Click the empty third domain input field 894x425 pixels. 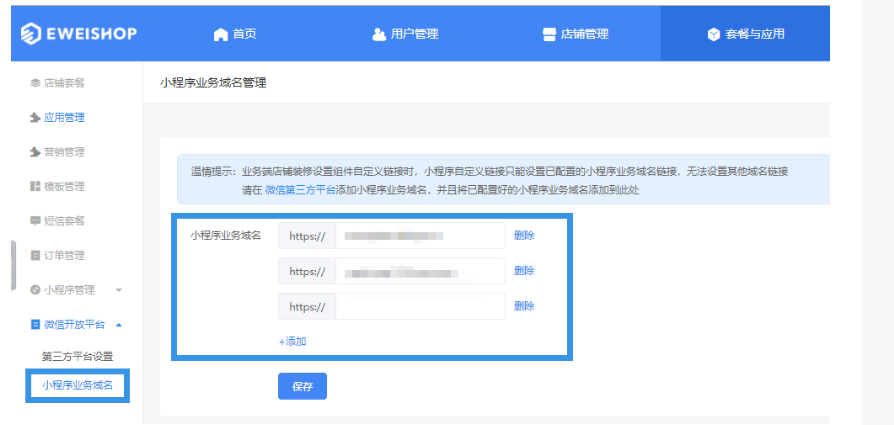pyautogui.click(x=420, y=306)
